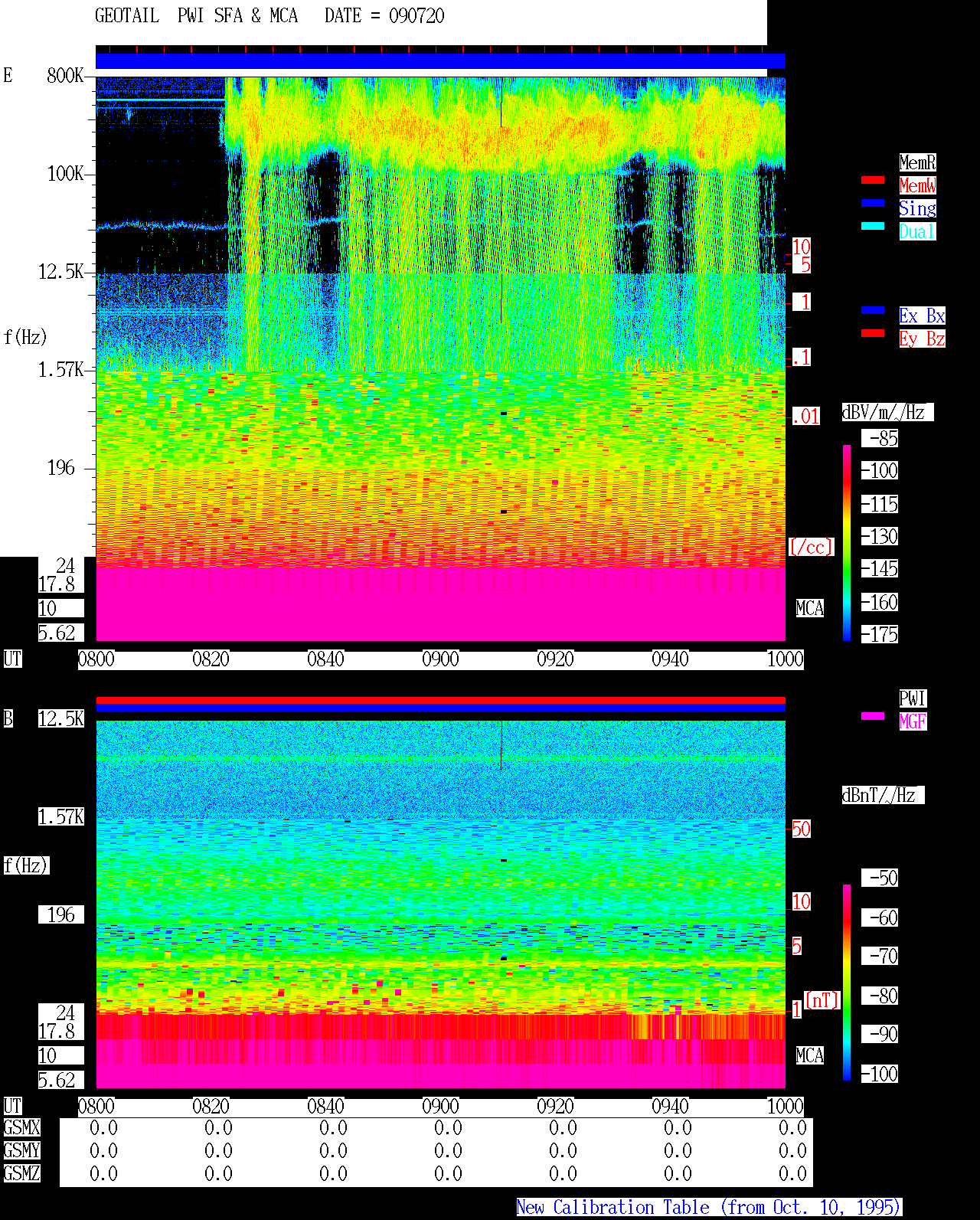The height and width of the screenshot is (1220, 980).
Task: Click the cyan Dual legend swatch
Action: pos(873,226)
